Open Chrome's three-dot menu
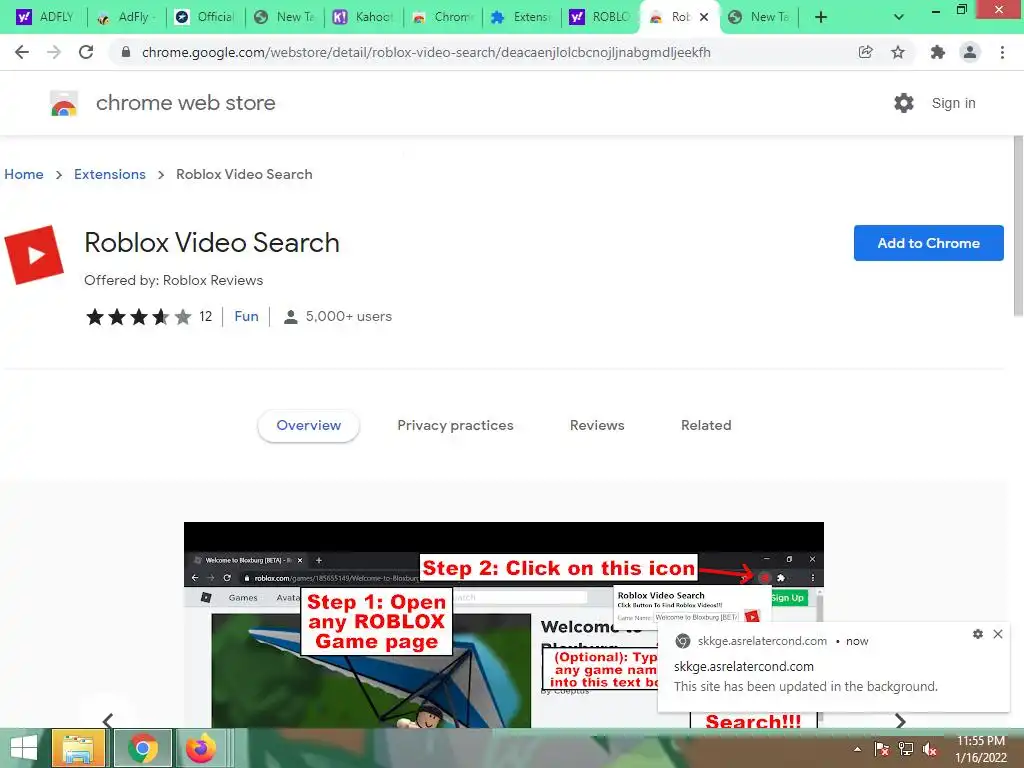Image resolution: width=1024 pixels, height=768 pixels. point(1002,52)
